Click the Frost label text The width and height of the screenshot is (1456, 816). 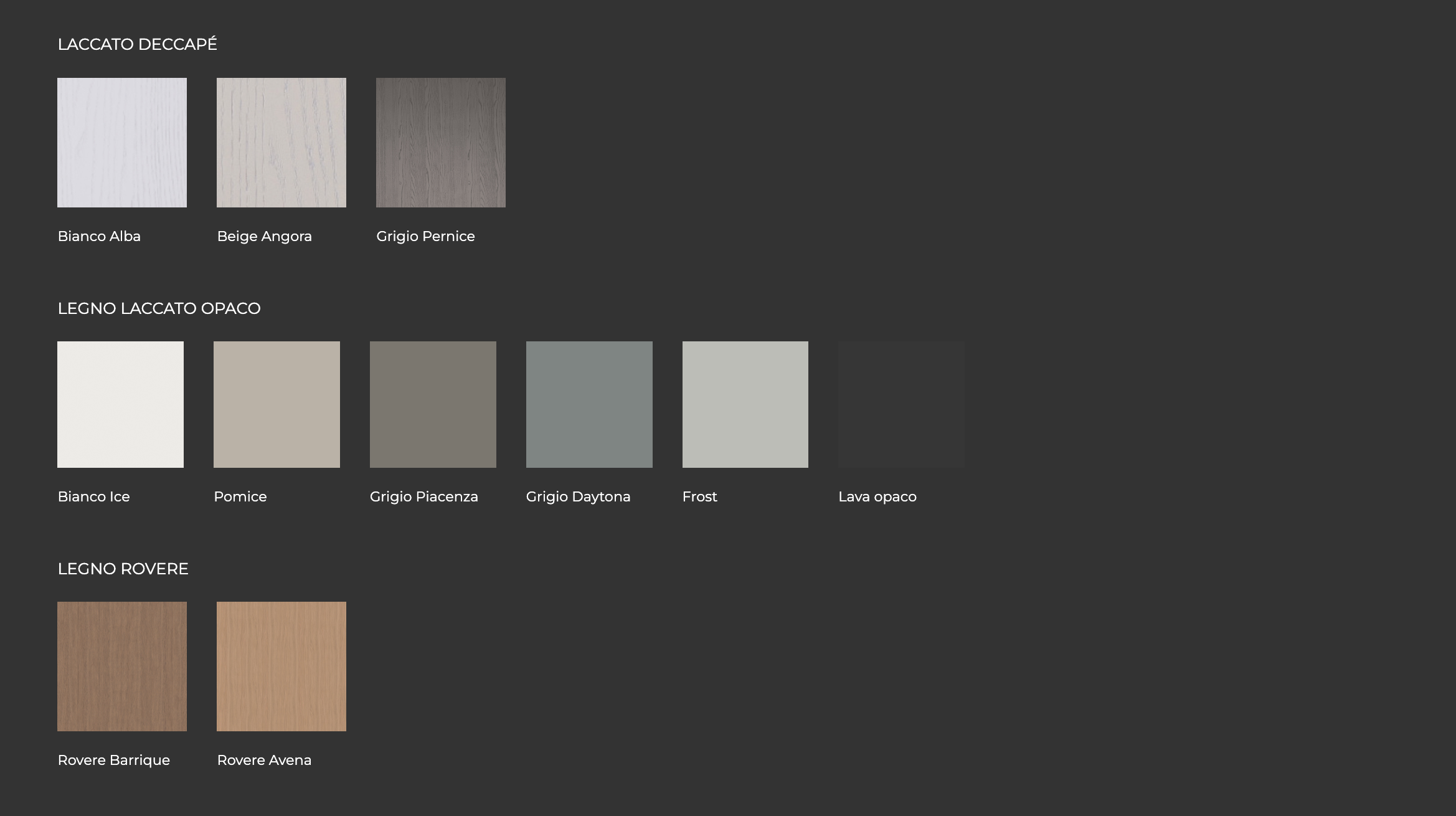[x=699, y=497]
